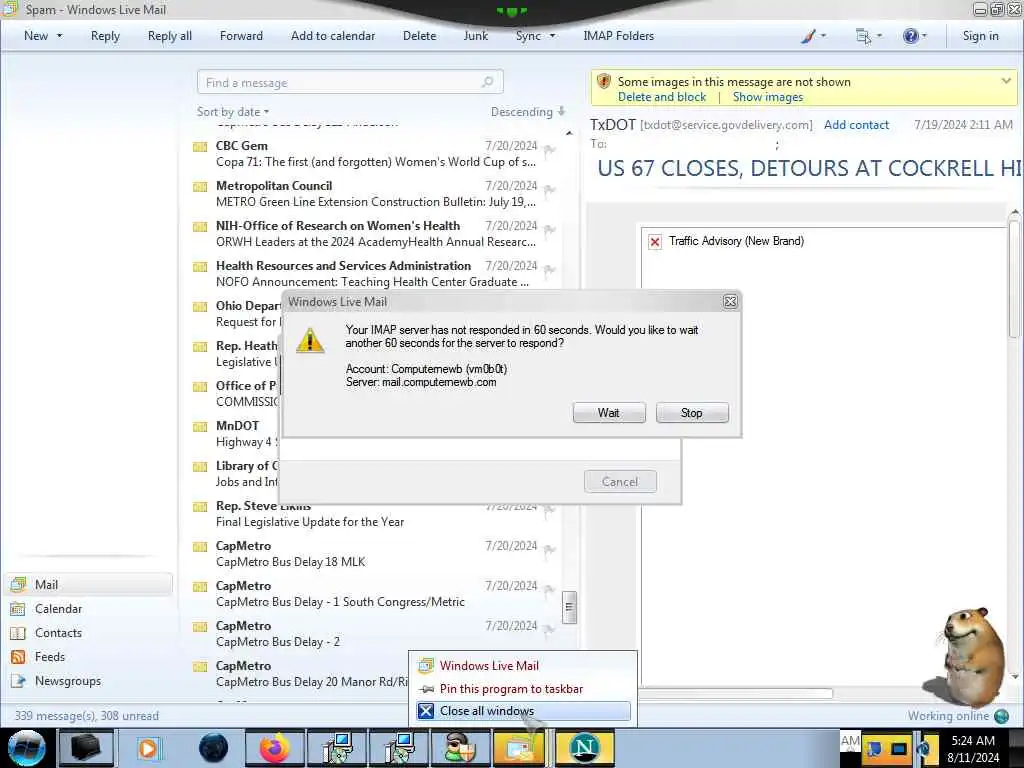Click the reading pane vertical scrollbar thumb
The image size is (1024, 768).
click(1014, 279)
